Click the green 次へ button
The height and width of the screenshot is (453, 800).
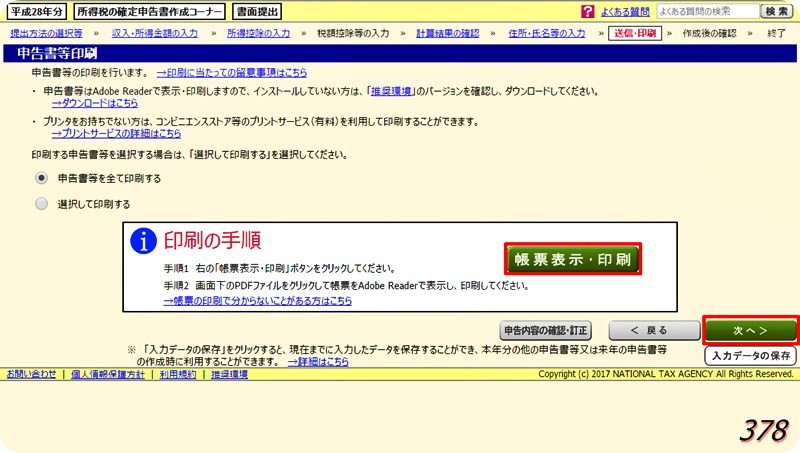coord(750,331)
